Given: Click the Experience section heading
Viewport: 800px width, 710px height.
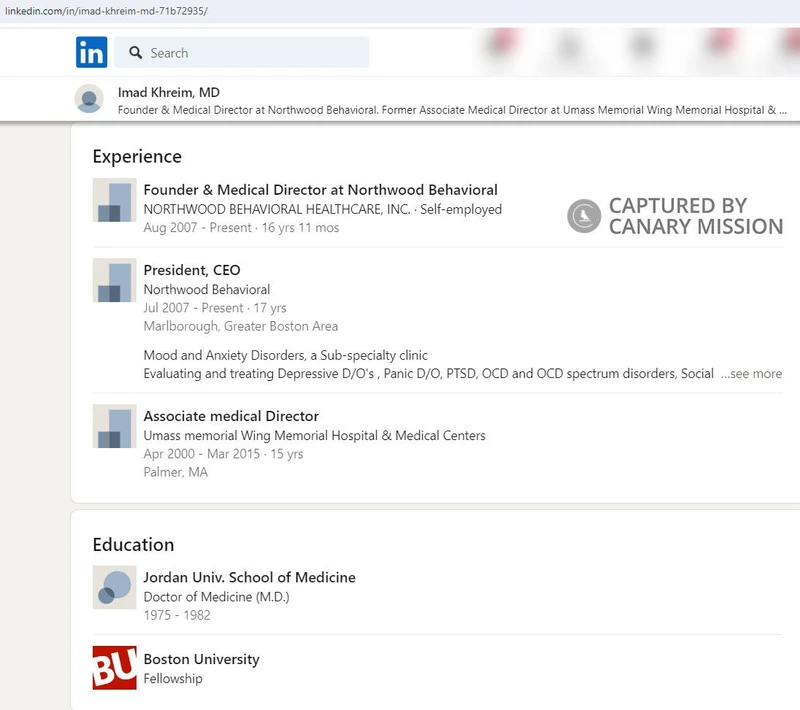Looking at the screenshot, I should tap(137, 157).
